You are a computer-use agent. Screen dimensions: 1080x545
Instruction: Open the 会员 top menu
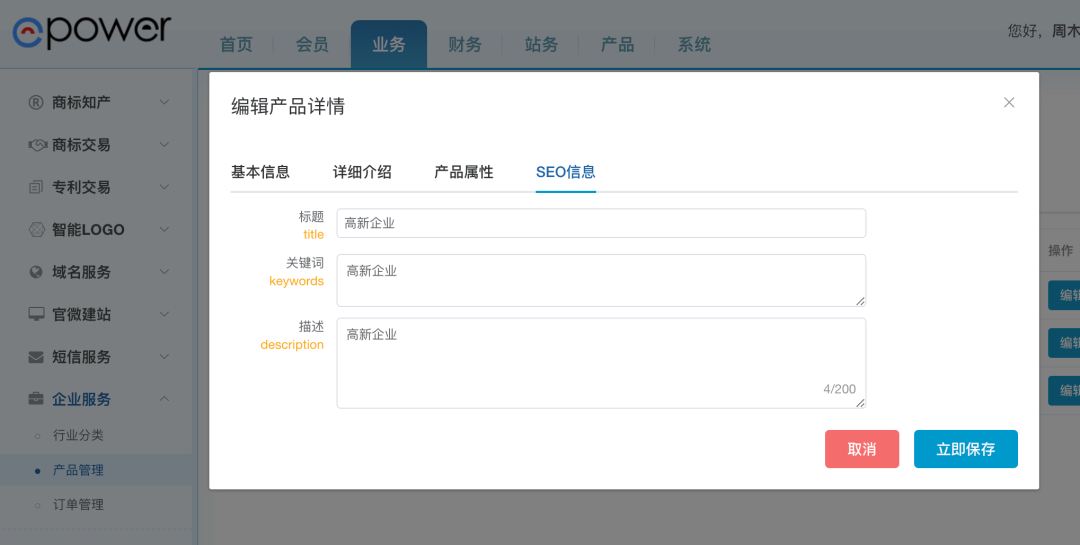(x=312, y=45)
